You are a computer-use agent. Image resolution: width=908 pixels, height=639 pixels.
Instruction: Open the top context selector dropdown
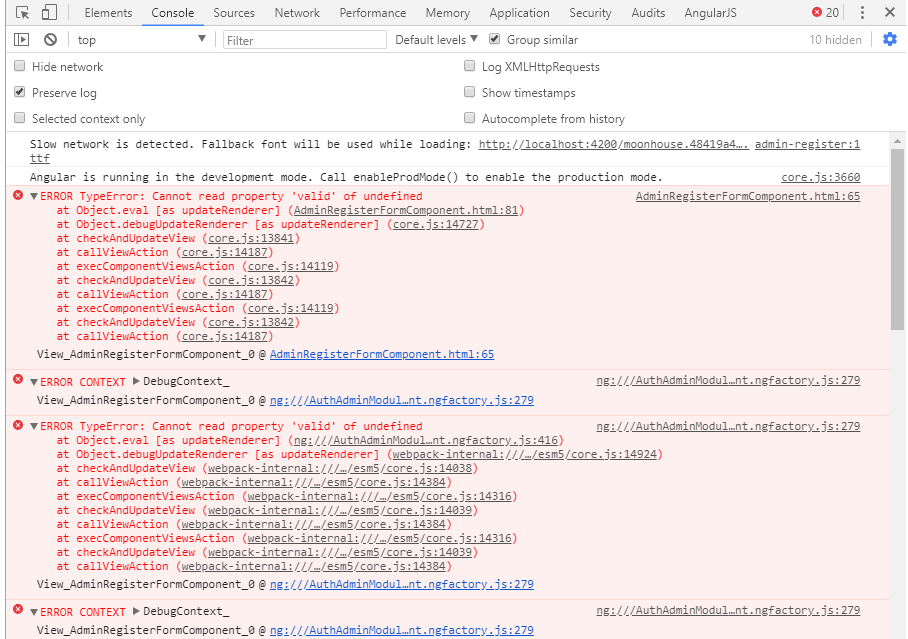pyautogui.click(x=141, y=39)
